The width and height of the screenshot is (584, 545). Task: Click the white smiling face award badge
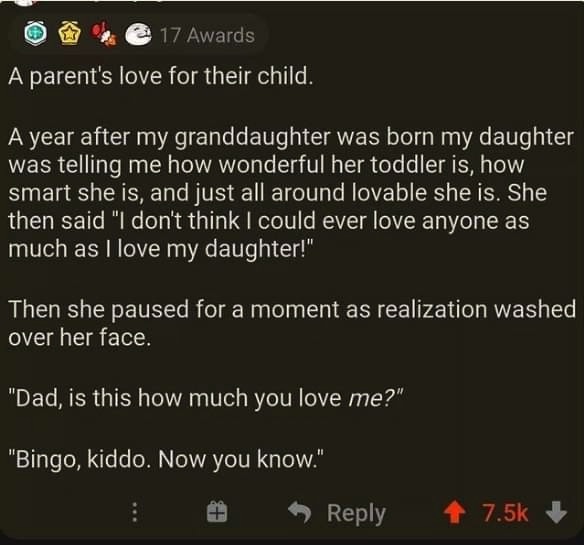click(x=139, y=34)
